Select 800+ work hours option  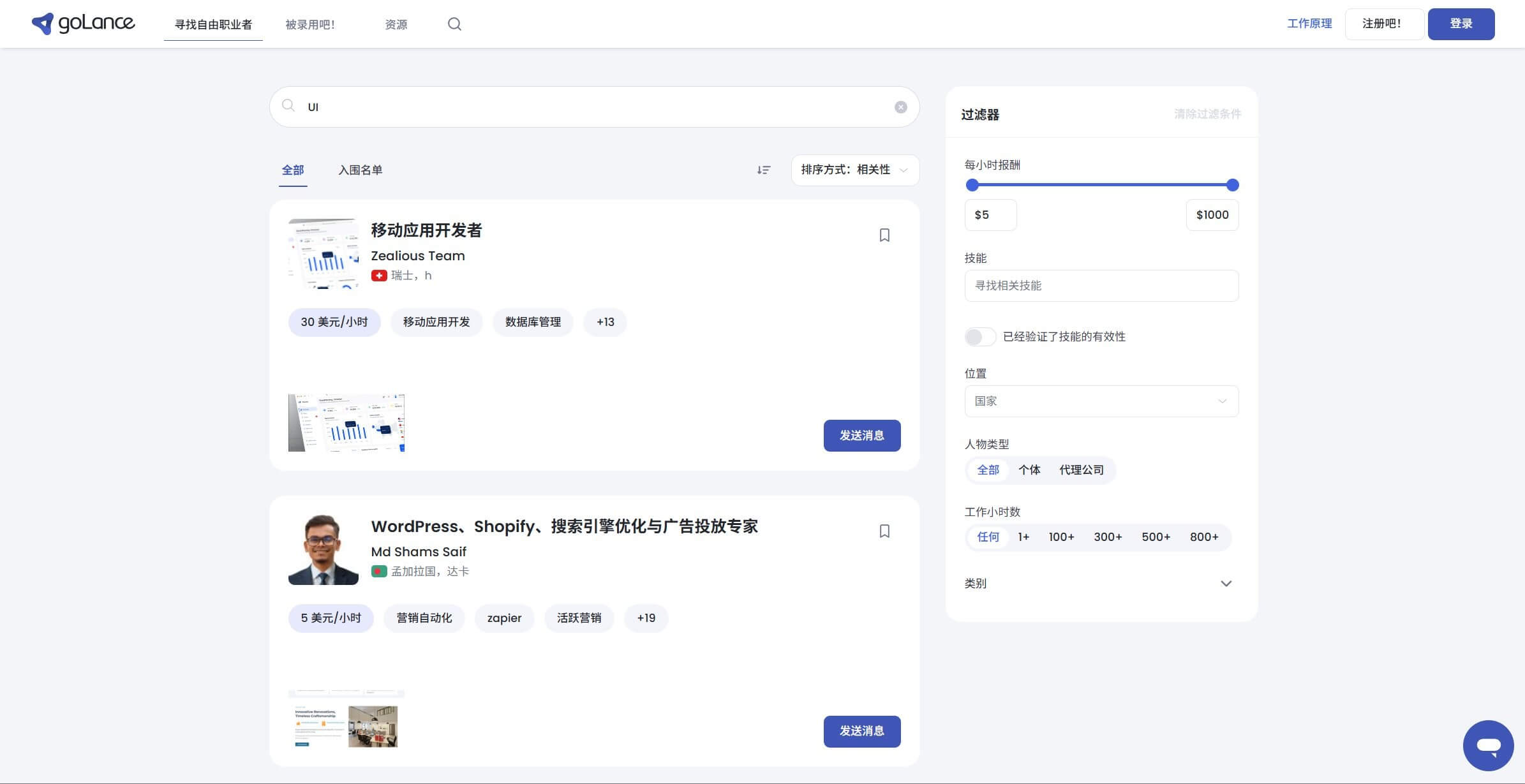tap(1204, 537)
